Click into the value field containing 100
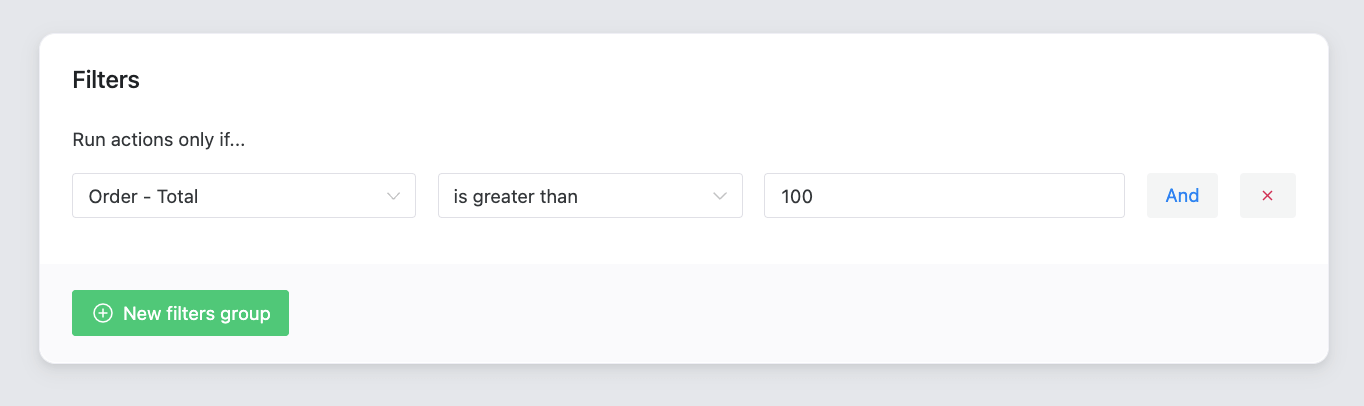This screenshot has height=406, width=1364. click(x=944, y=196)
